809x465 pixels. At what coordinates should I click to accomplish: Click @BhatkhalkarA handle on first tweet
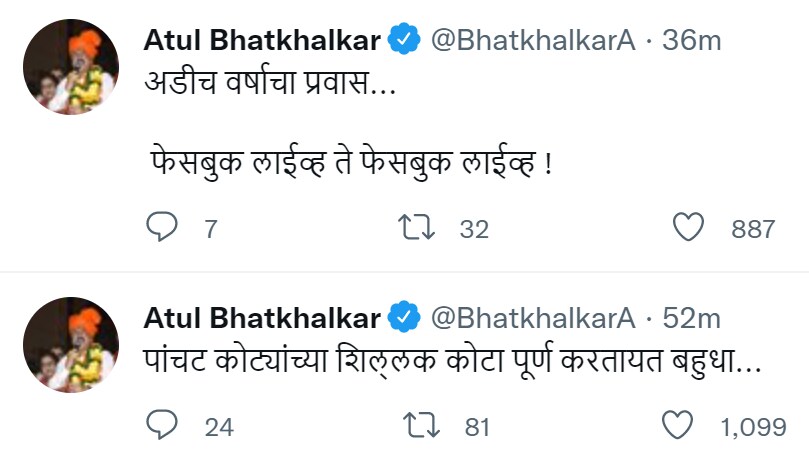(x=533, y=40)
